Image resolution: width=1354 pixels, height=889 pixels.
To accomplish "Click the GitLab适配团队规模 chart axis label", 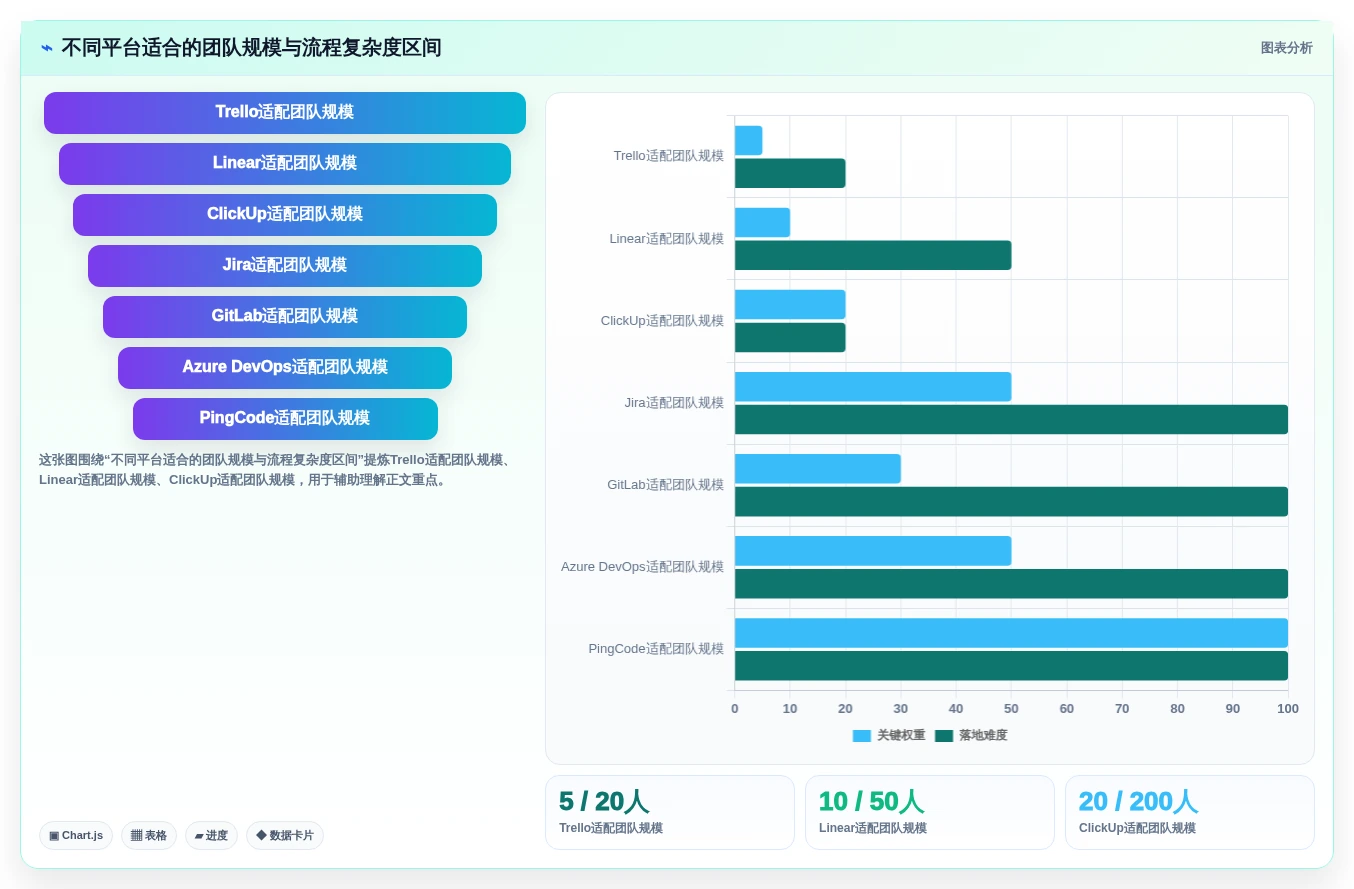I will pos(666,485).
